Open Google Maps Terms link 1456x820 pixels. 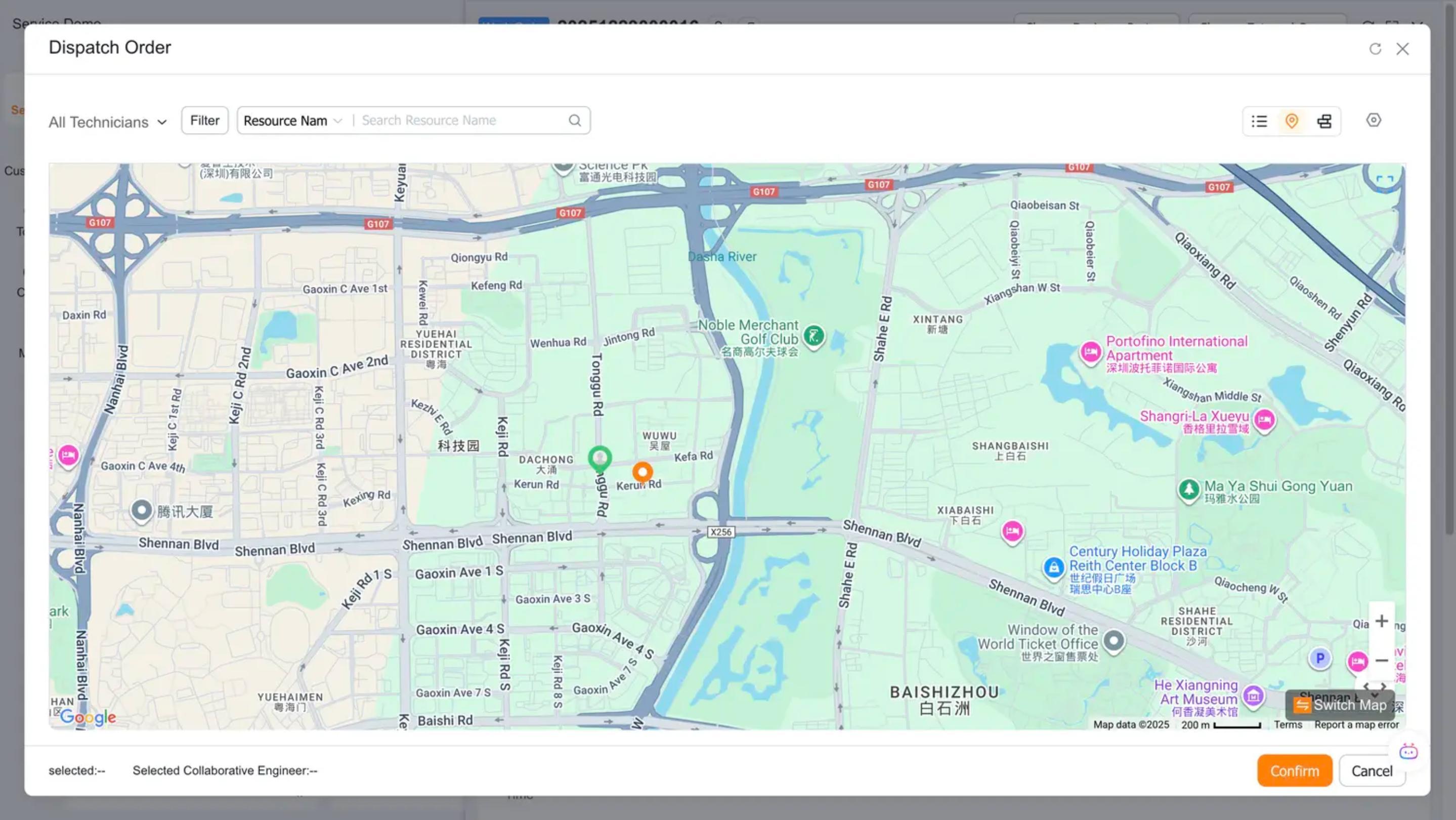1288,725
